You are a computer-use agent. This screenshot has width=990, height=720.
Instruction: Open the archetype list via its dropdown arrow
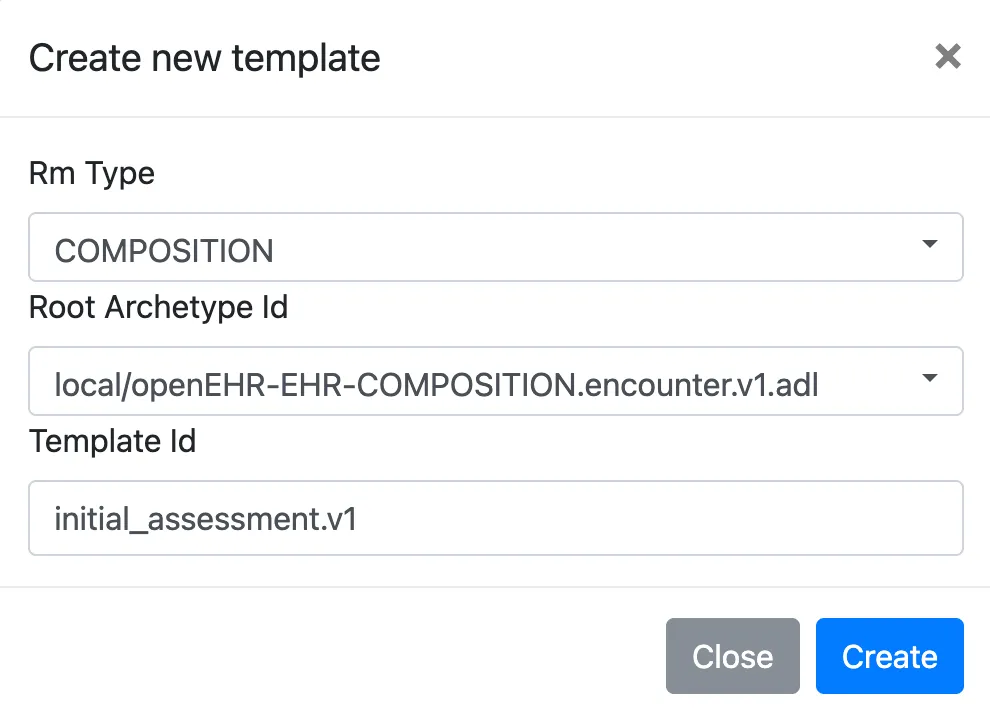[x=930, y=380]
